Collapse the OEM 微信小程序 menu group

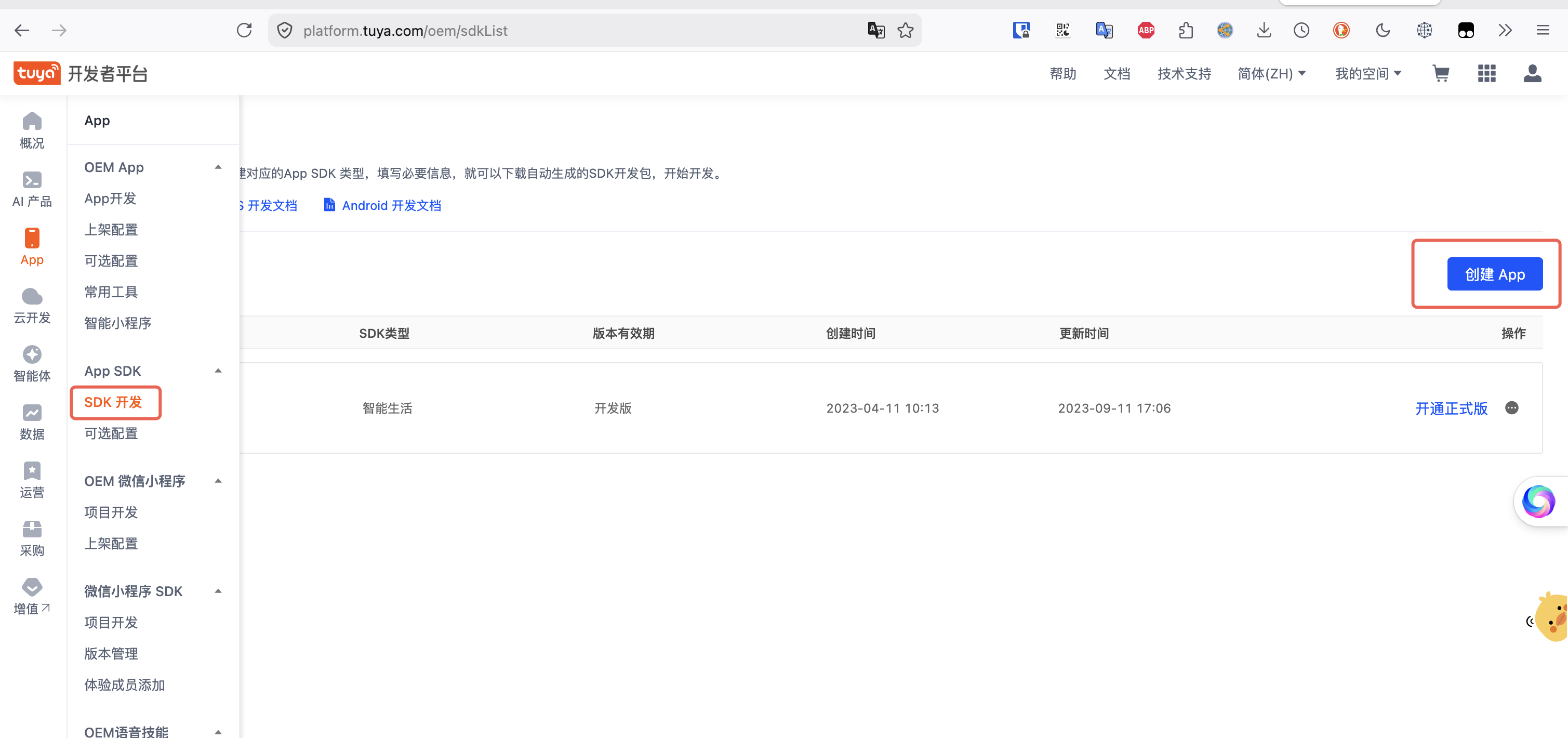218,481
